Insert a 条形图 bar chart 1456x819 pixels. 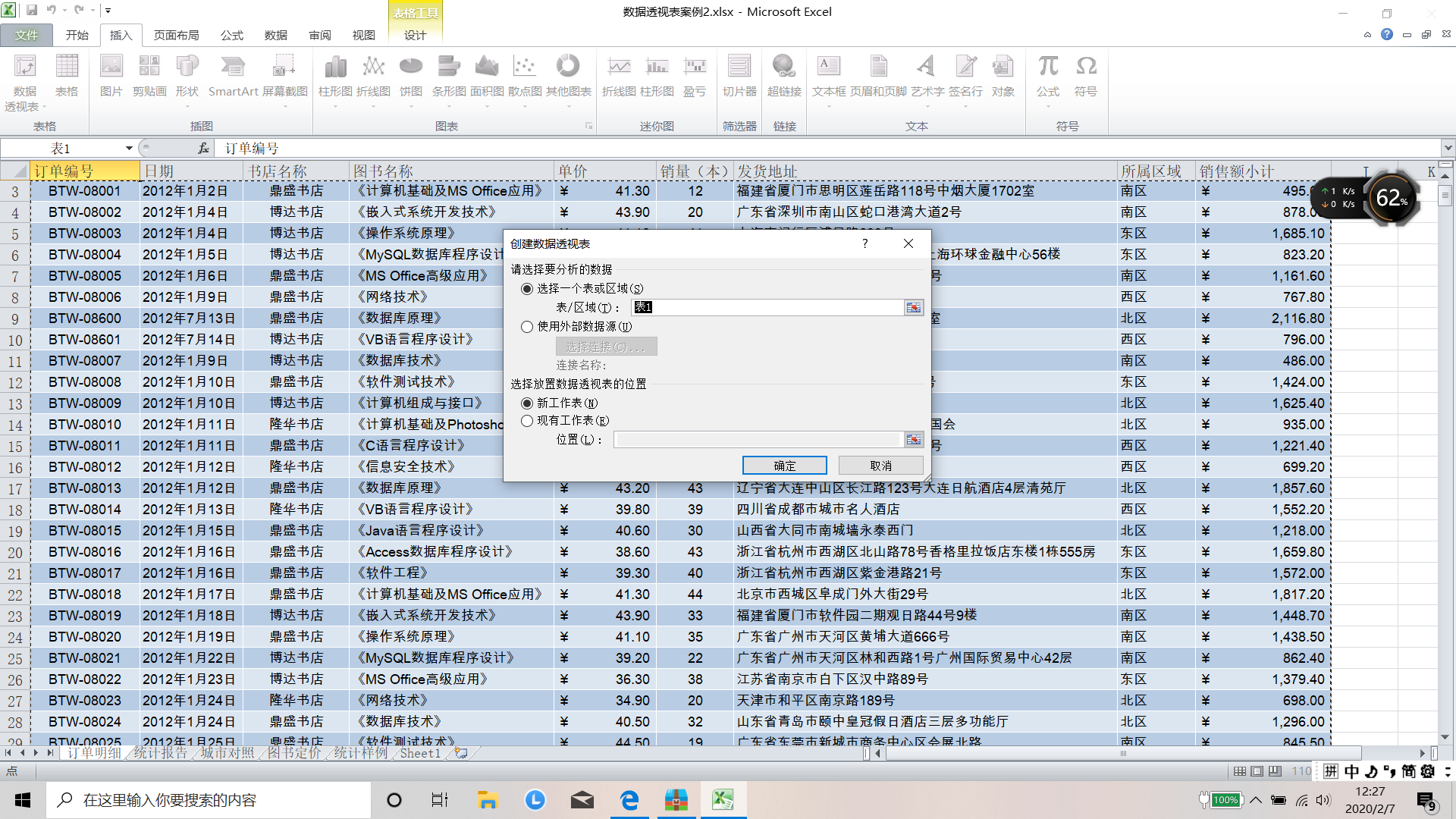click(449, 80)
